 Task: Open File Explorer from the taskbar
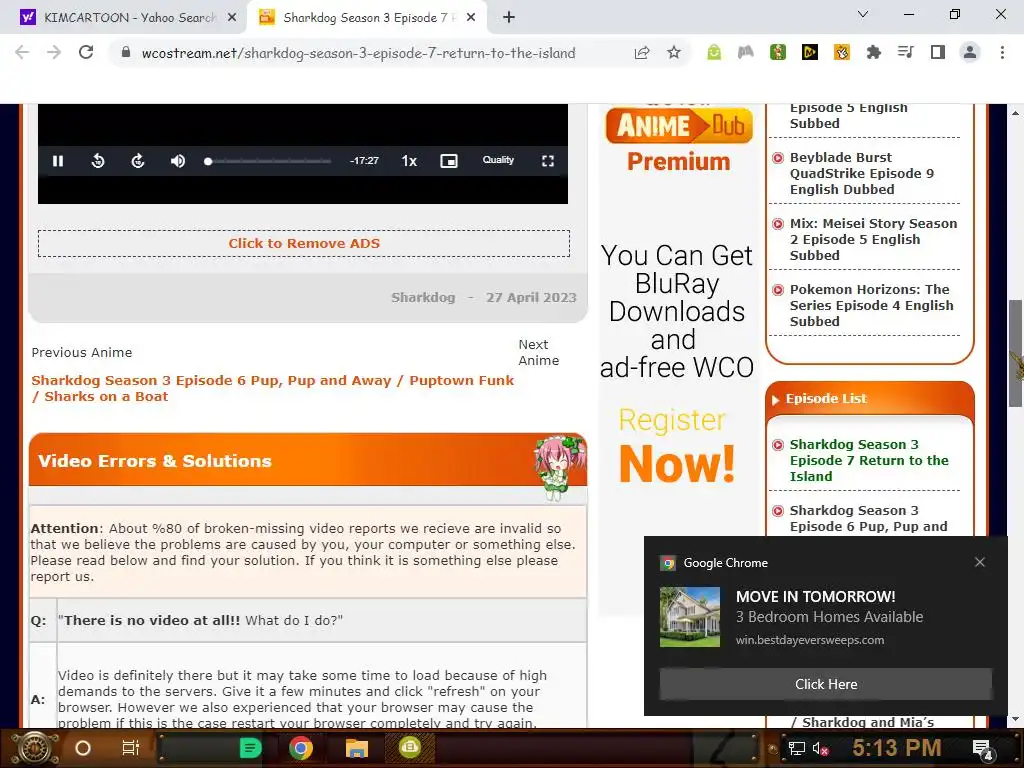(357, 748)
